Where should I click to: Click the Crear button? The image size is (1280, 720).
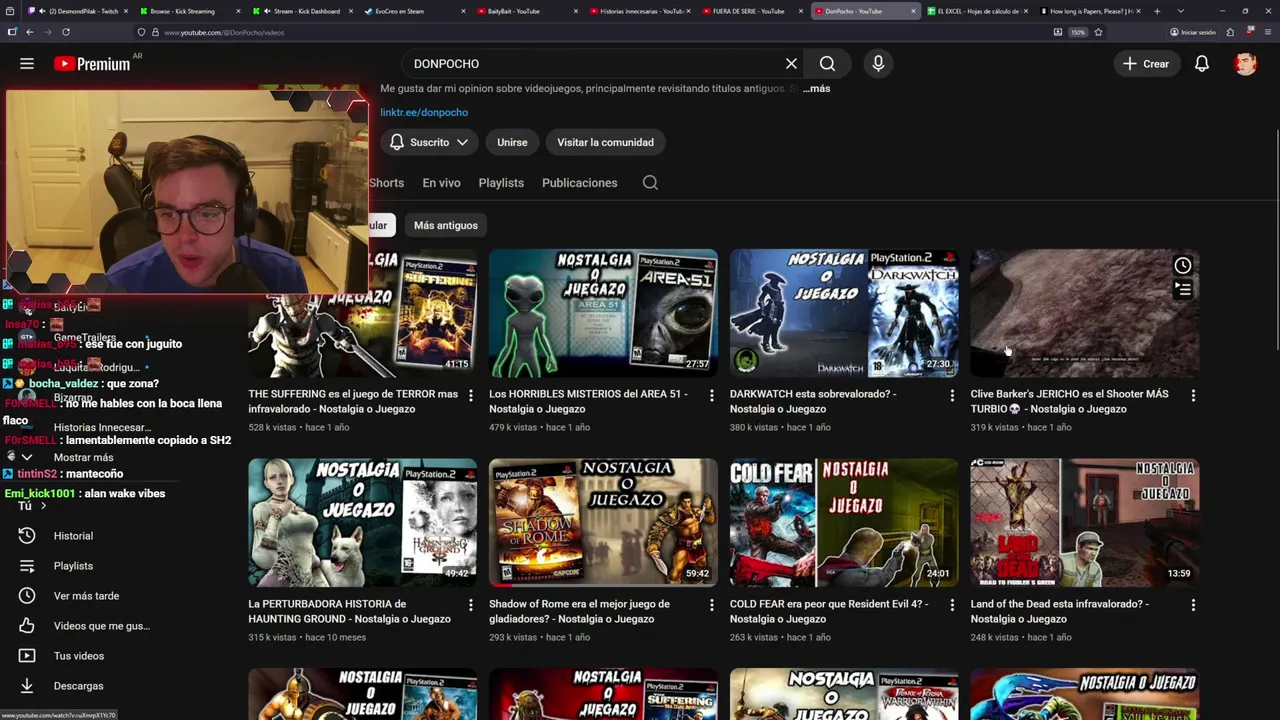tap(1146, 63)
